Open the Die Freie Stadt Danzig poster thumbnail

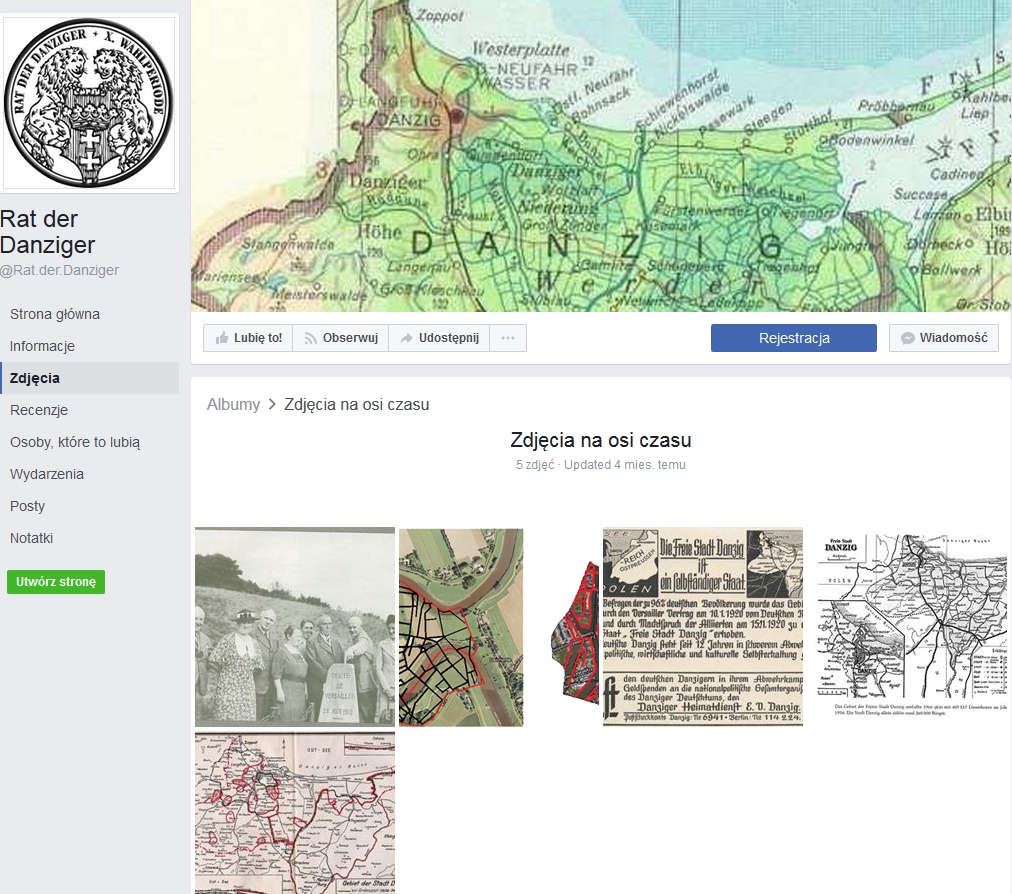click(x=702, y=626)
